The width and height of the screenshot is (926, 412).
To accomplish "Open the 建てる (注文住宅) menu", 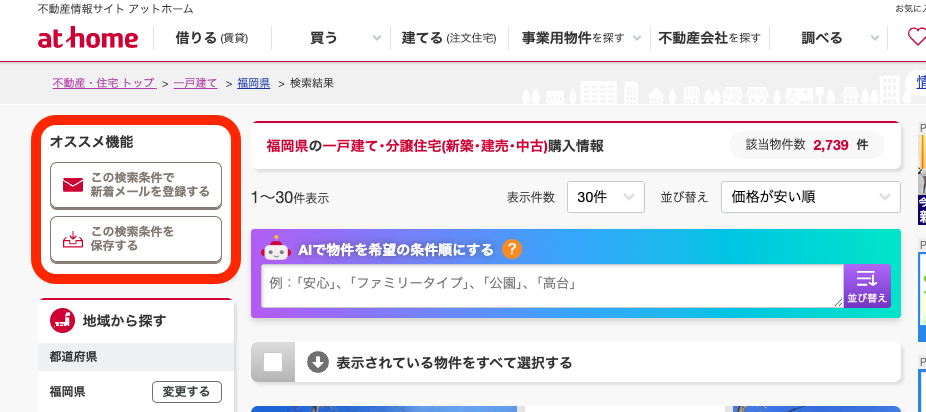I will 448,39.
